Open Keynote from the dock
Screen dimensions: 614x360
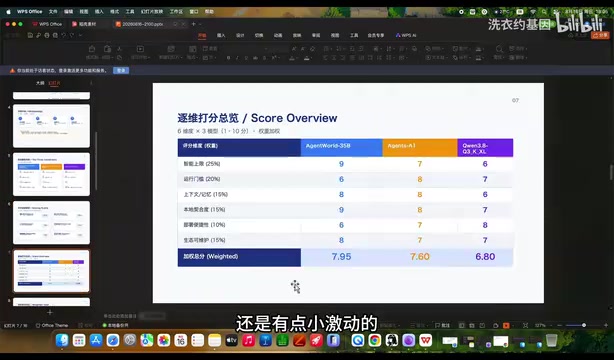pyautogui.click(x=265, y=340)
